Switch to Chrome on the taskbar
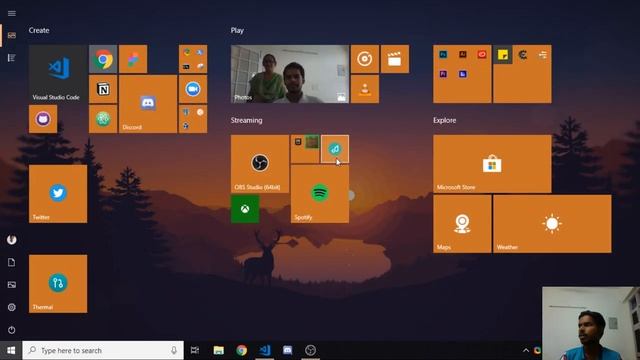 tap(242, 350)
